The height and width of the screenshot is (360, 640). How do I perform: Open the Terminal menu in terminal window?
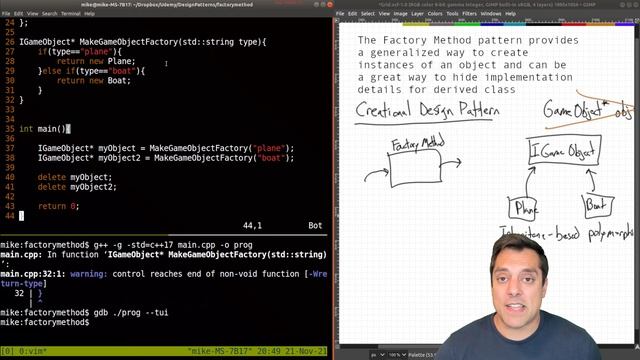coord(71,13)
